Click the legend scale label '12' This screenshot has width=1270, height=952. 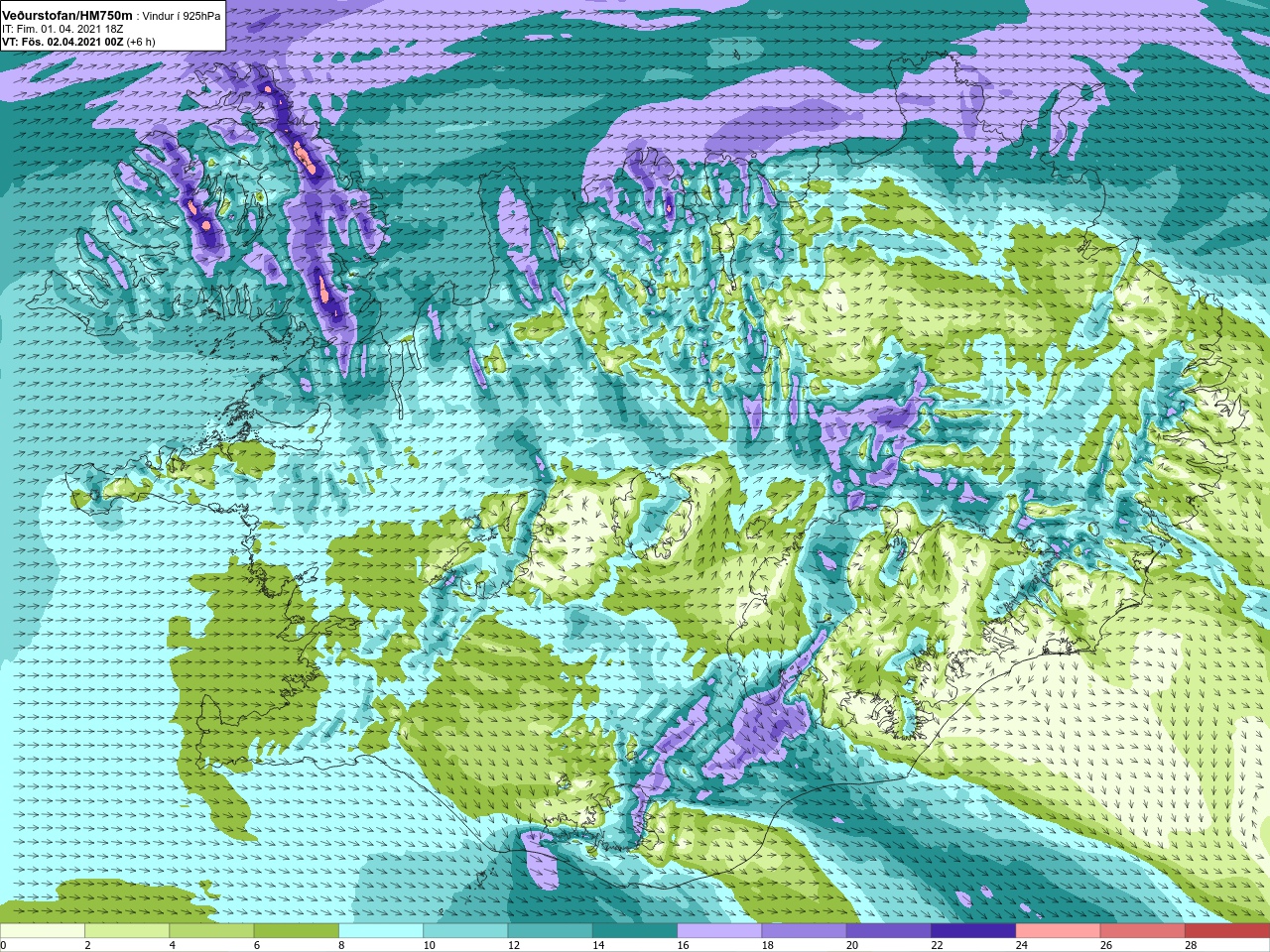pos(514,945)
